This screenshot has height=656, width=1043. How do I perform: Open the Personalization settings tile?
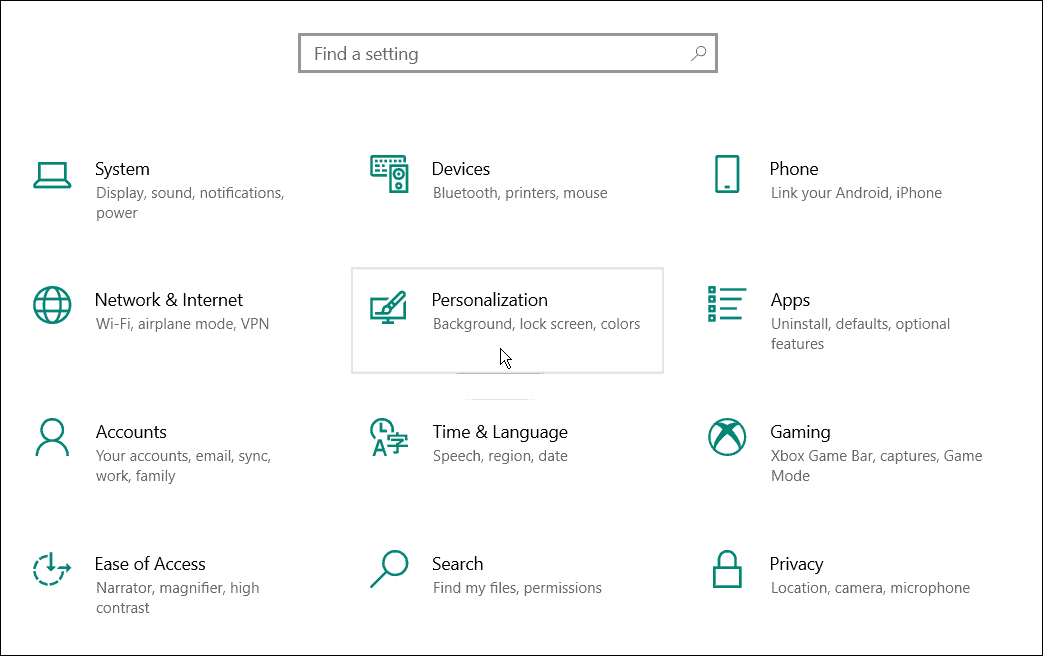507,320
